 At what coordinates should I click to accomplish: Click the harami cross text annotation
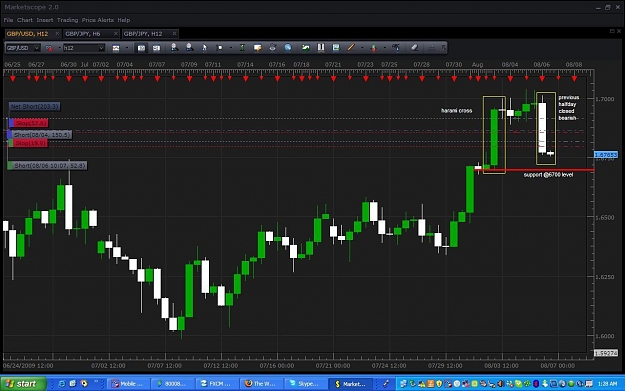click(456, 110)
